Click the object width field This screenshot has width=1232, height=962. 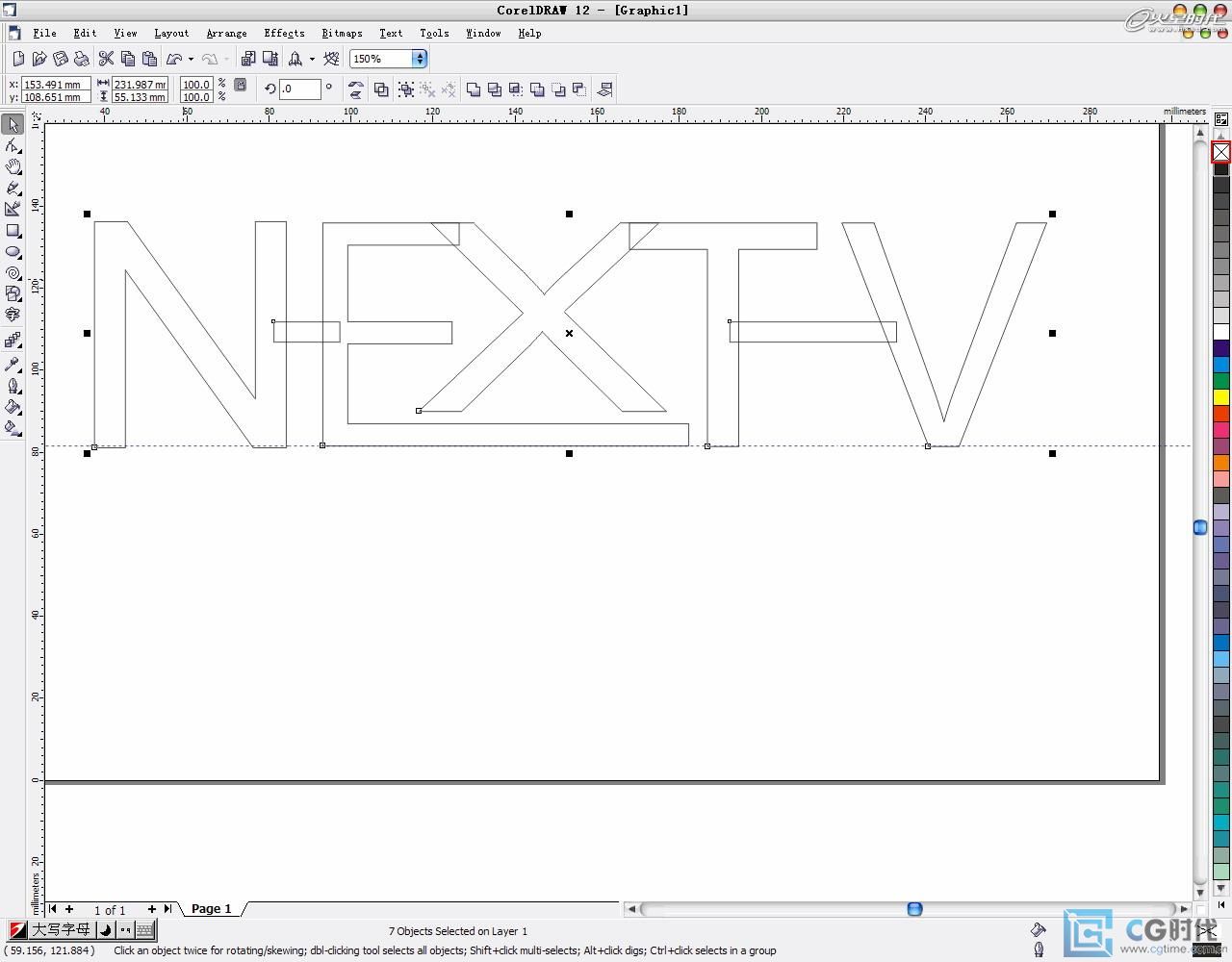click(140, 84)
